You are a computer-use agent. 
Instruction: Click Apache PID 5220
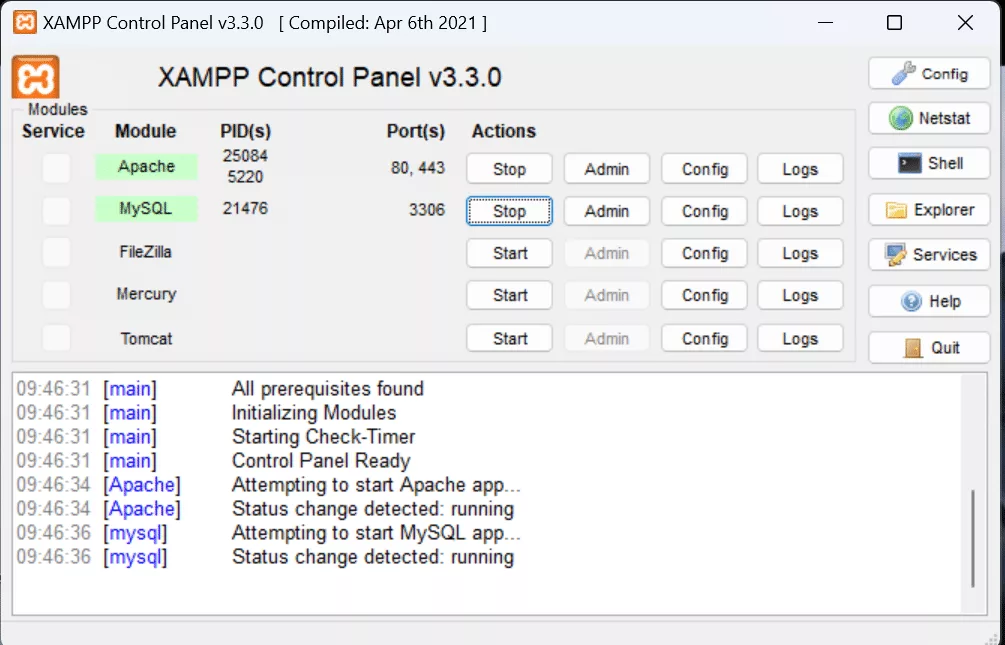point(245,176)
